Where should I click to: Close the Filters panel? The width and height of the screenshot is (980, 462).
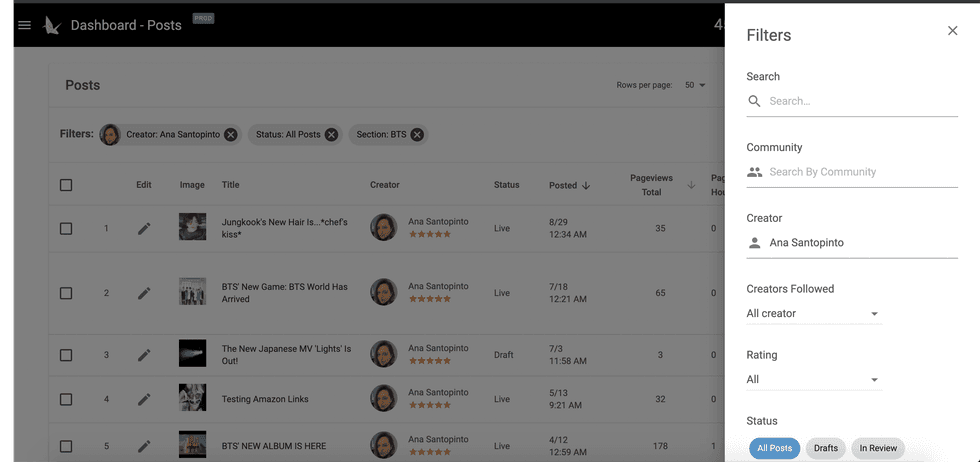point(952,31)
